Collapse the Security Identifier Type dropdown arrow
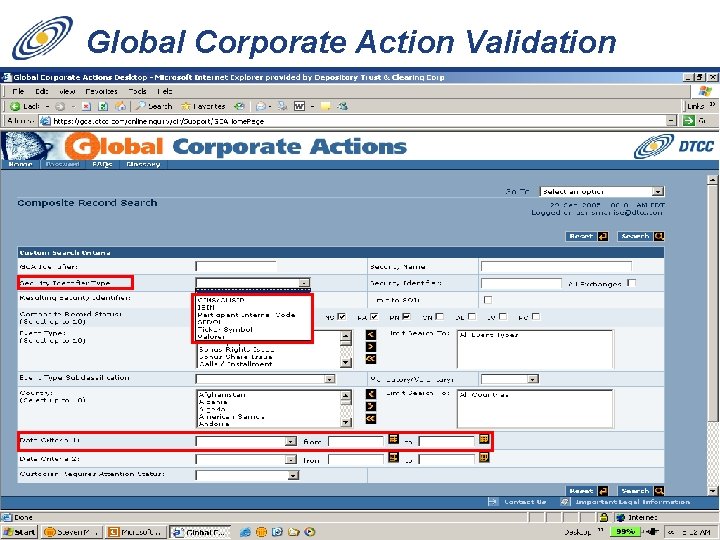 click(304, 283)
